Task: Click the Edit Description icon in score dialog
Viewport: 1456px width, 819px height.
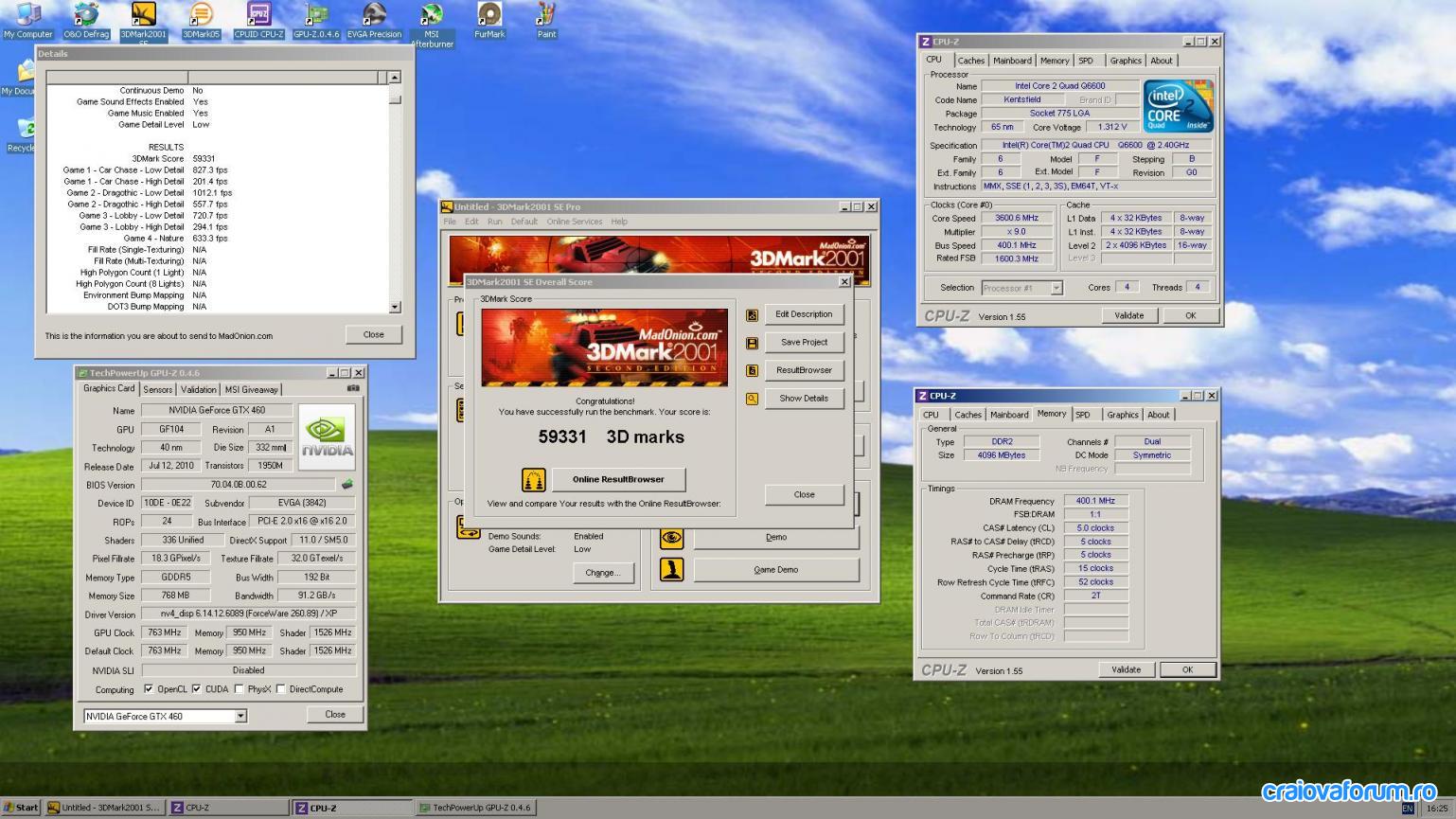Action: 752,315
